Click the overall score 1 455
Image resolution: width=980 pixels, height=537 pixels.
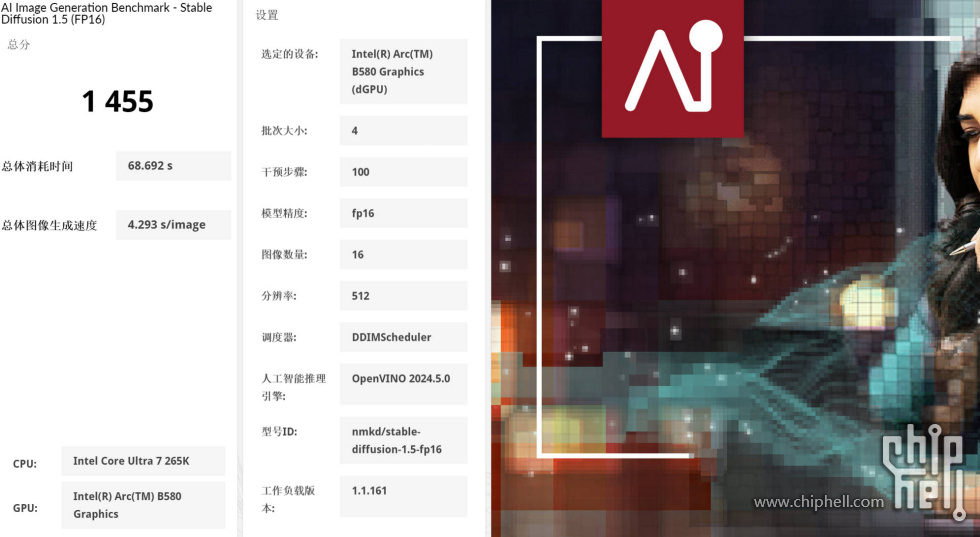[x=118, y=101]
